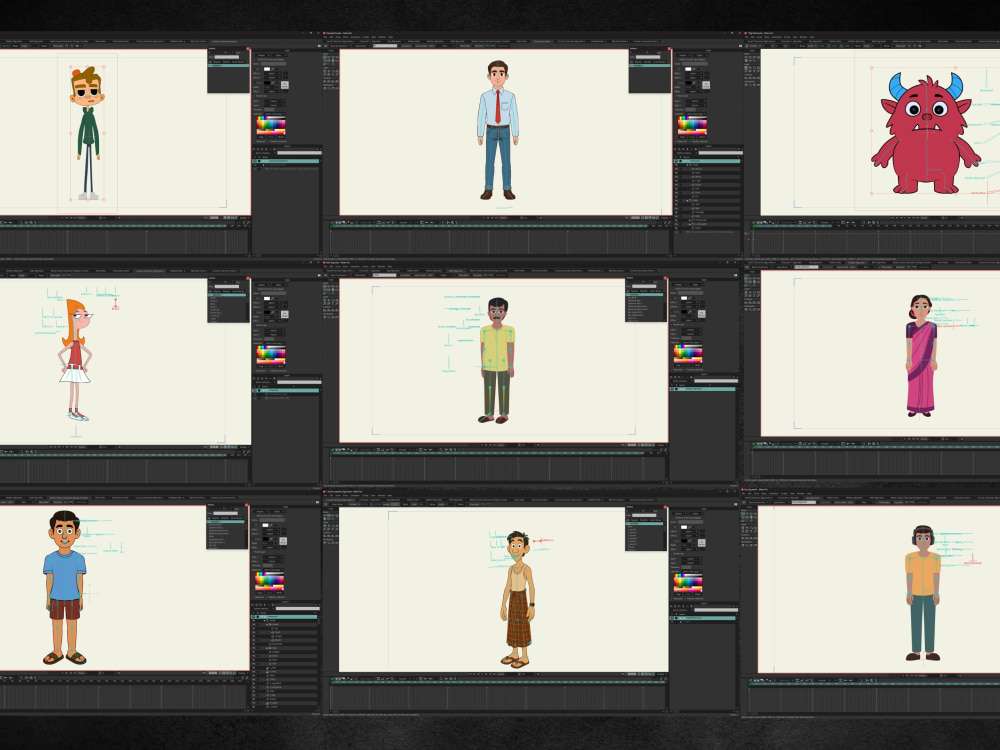Click the Actions panel search field in red-tie man window
This screenshot has height=750, width=1000.
coord(648,57)
